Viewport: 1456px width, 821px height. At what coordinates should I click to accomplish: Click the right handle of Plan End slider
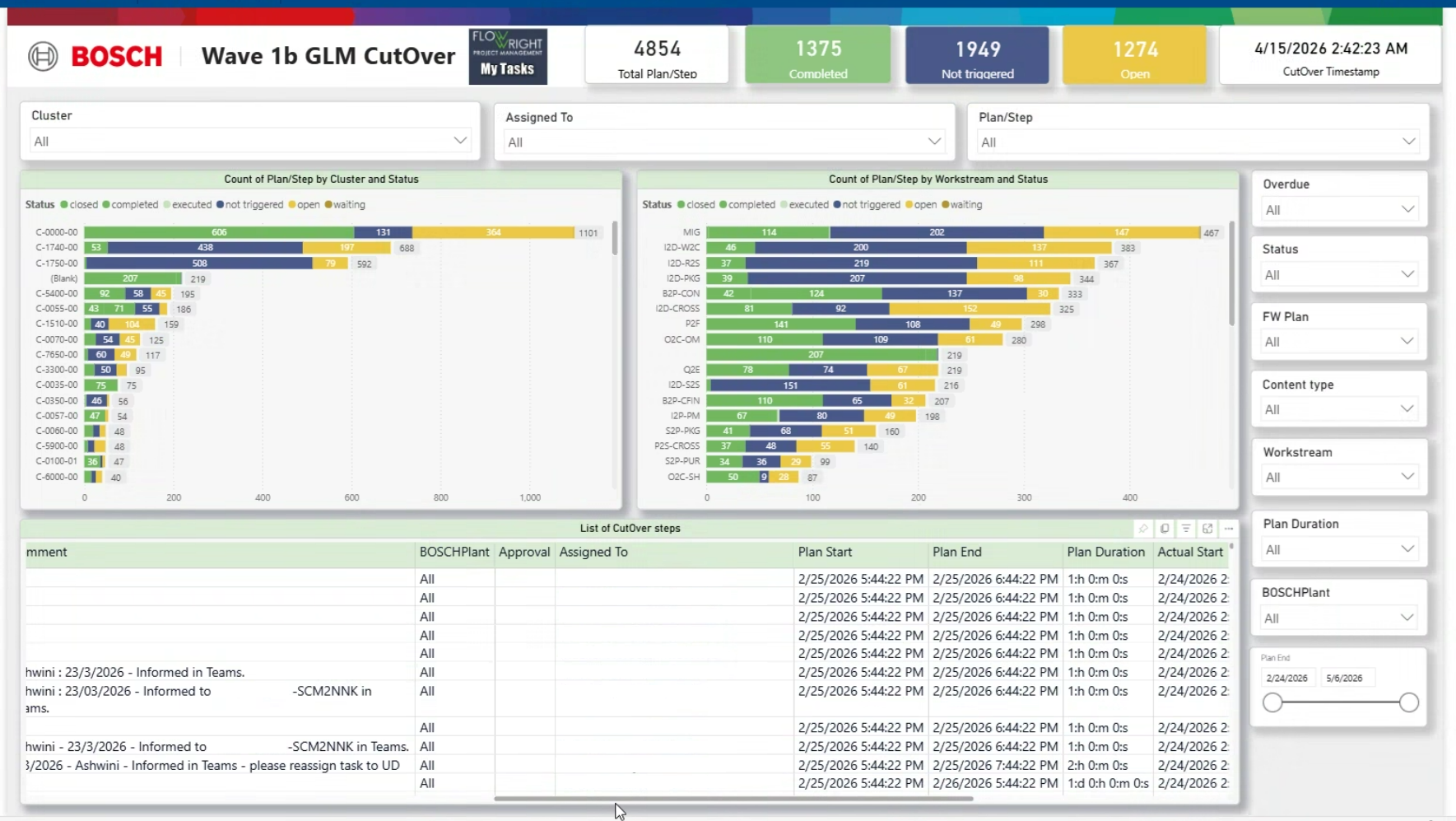pyautogui.click(x=1409, y=702)
